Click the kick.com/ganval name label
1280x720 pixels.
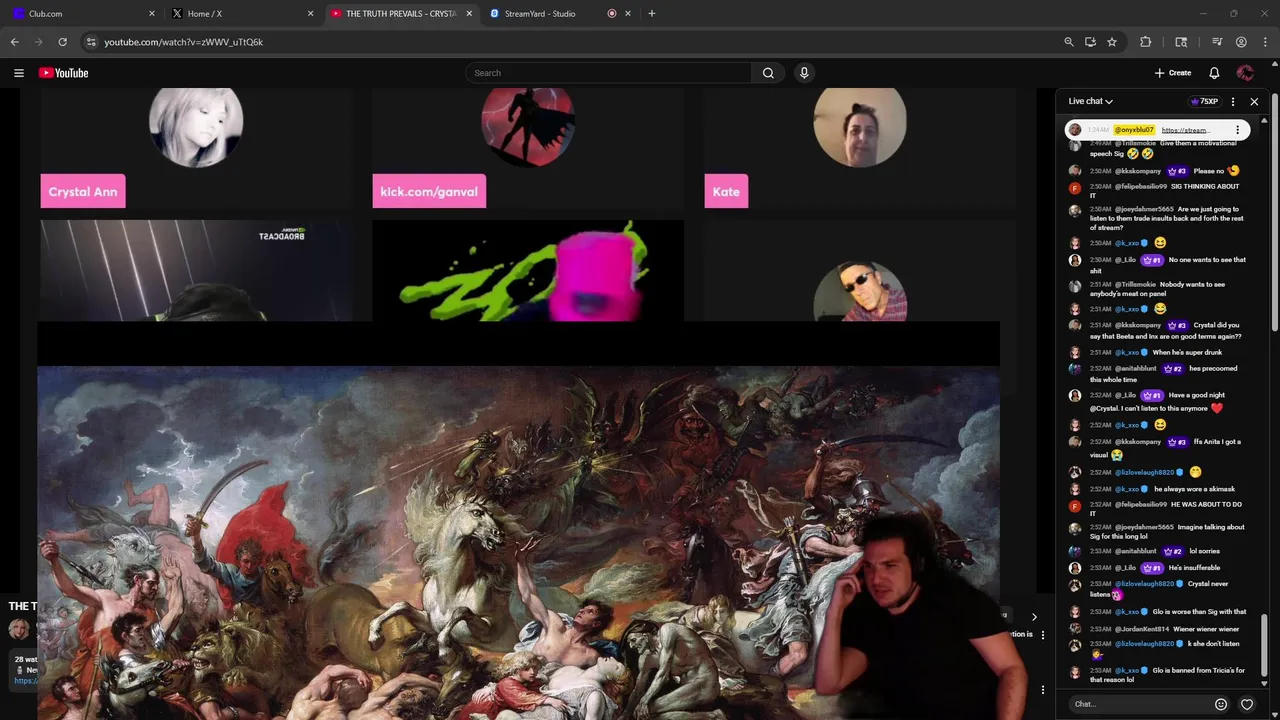pos(429,192)
